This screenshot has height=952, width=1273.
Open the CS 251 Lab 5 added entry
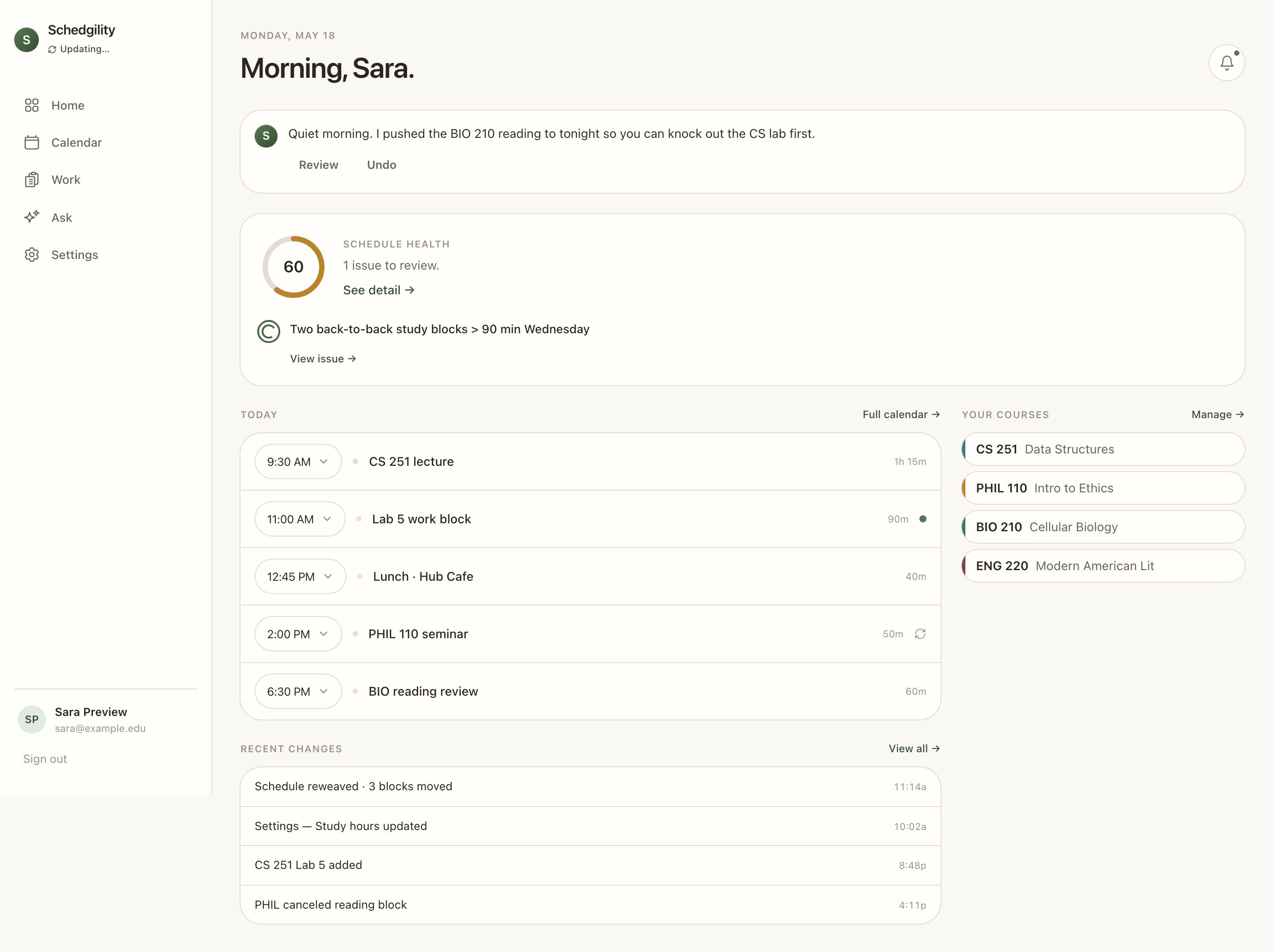tap(591, 865)
